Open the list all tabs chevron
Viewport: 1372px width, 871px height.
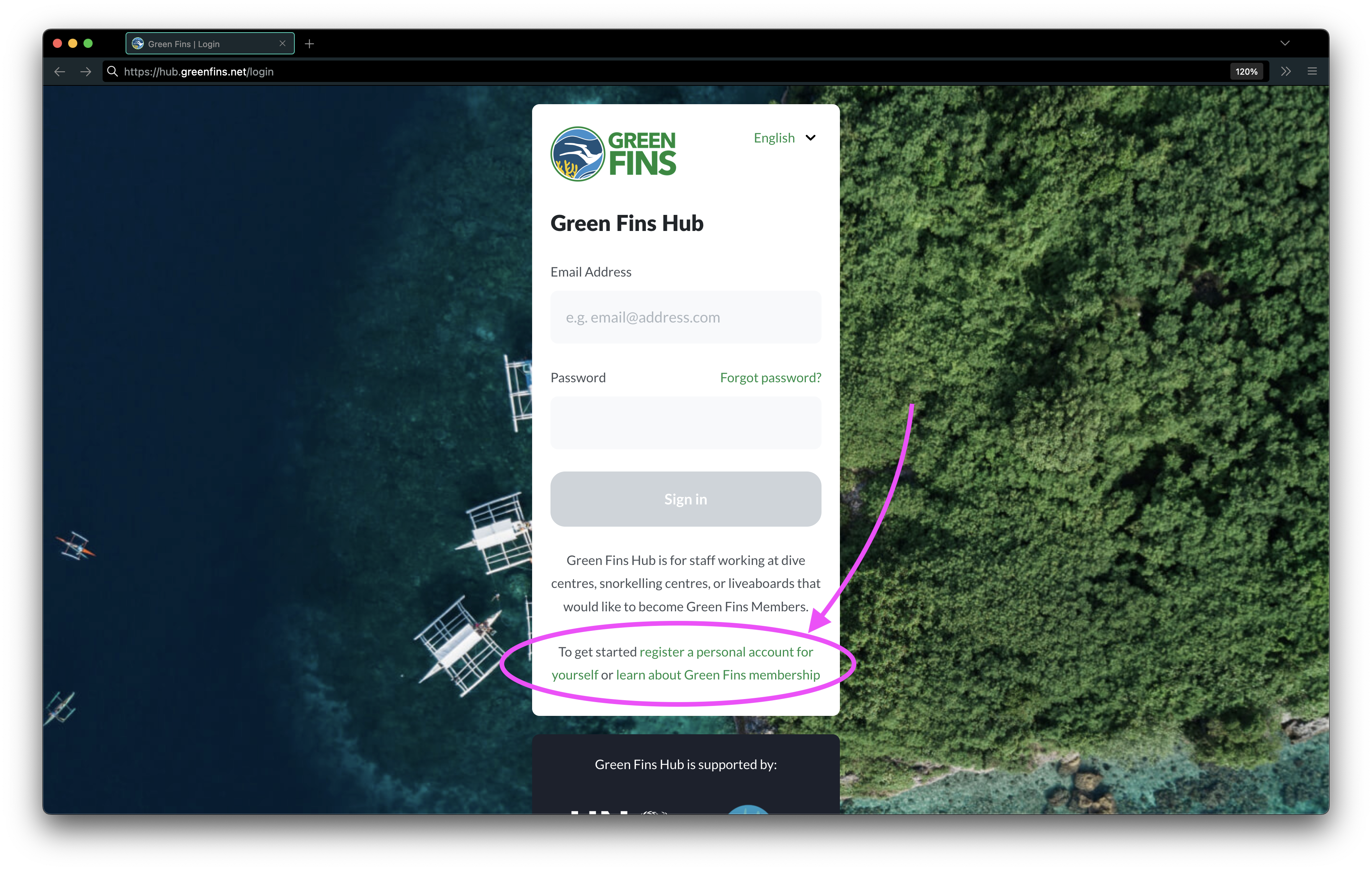pos(1285,43)
